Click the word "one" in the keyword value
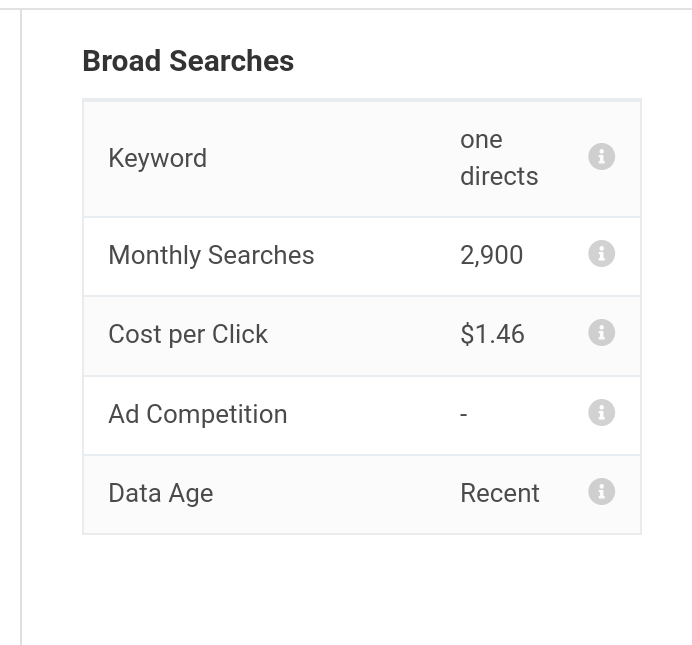Viewport: 692px width, 645px height. [481, 140]
